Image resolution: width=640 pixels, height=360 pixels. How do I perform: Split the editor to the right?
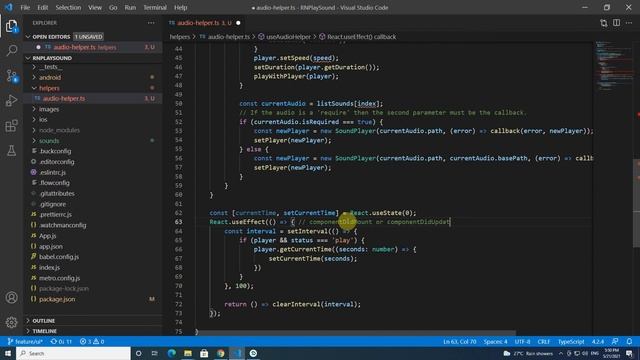click(x=616, y=23)
